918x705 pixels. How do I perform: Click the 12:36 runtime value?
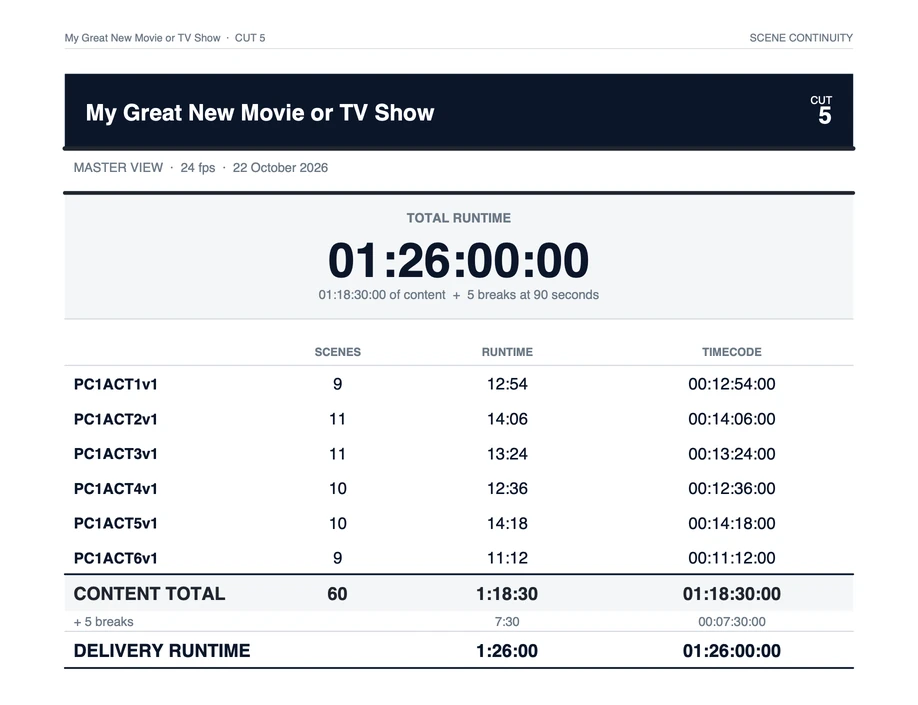[507, 488]
